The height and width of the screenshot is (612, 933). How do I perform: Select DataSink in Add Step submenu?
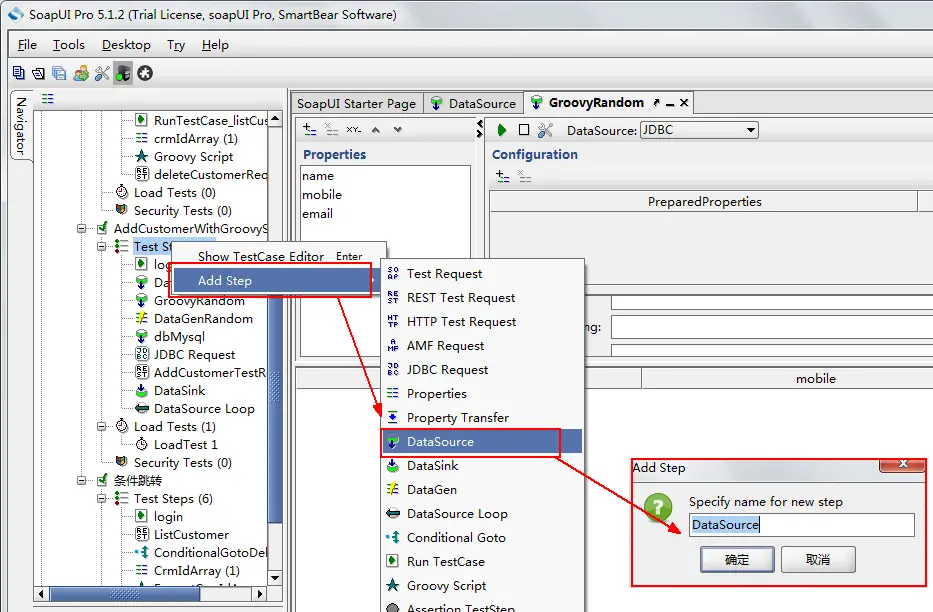[x=481, y=466]
